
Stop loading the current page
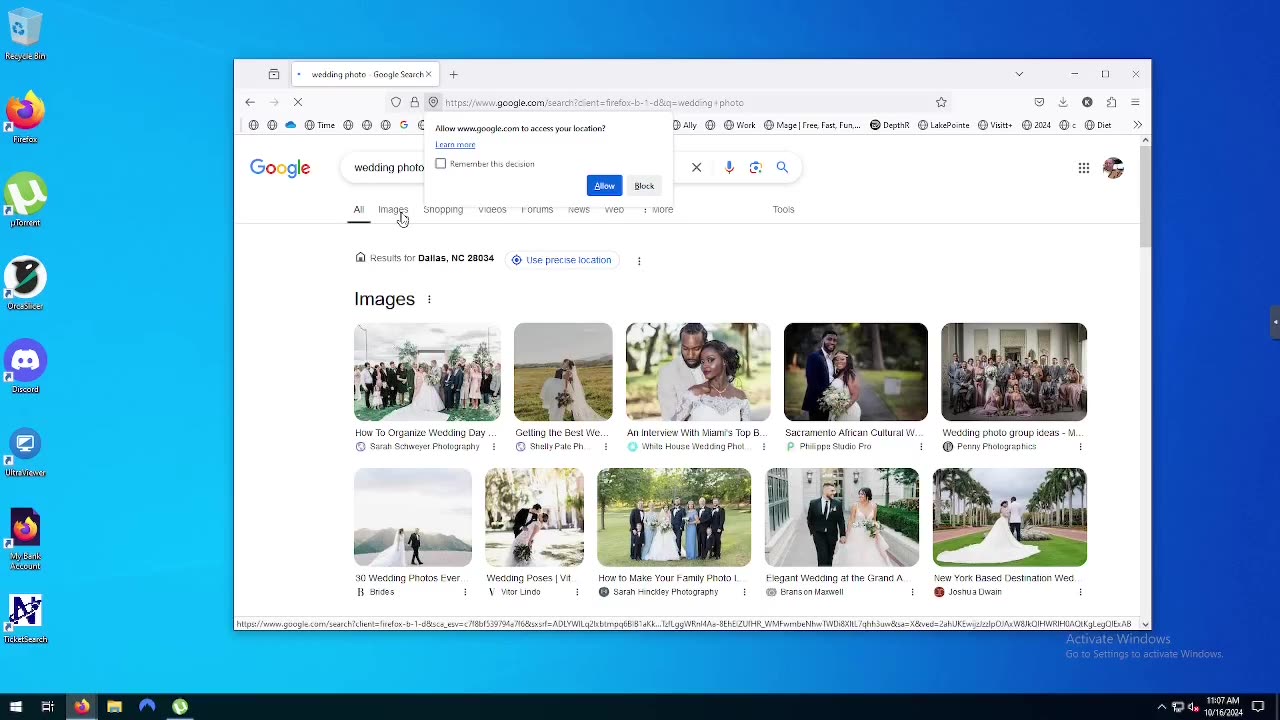pyautogui.click(x=297, y=102)
